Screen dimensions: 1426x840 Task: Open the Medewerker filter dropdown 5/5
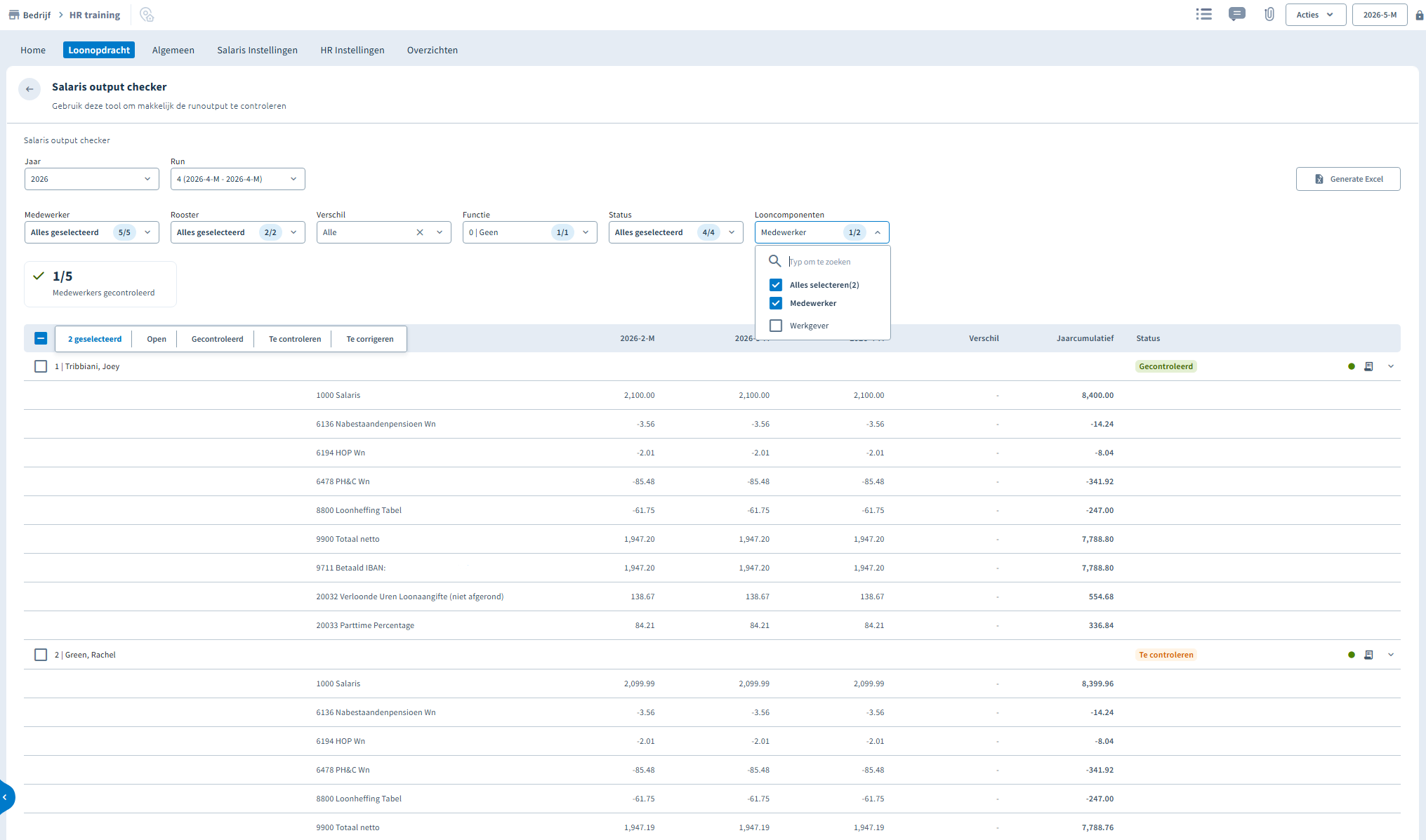tap(92, 232)
